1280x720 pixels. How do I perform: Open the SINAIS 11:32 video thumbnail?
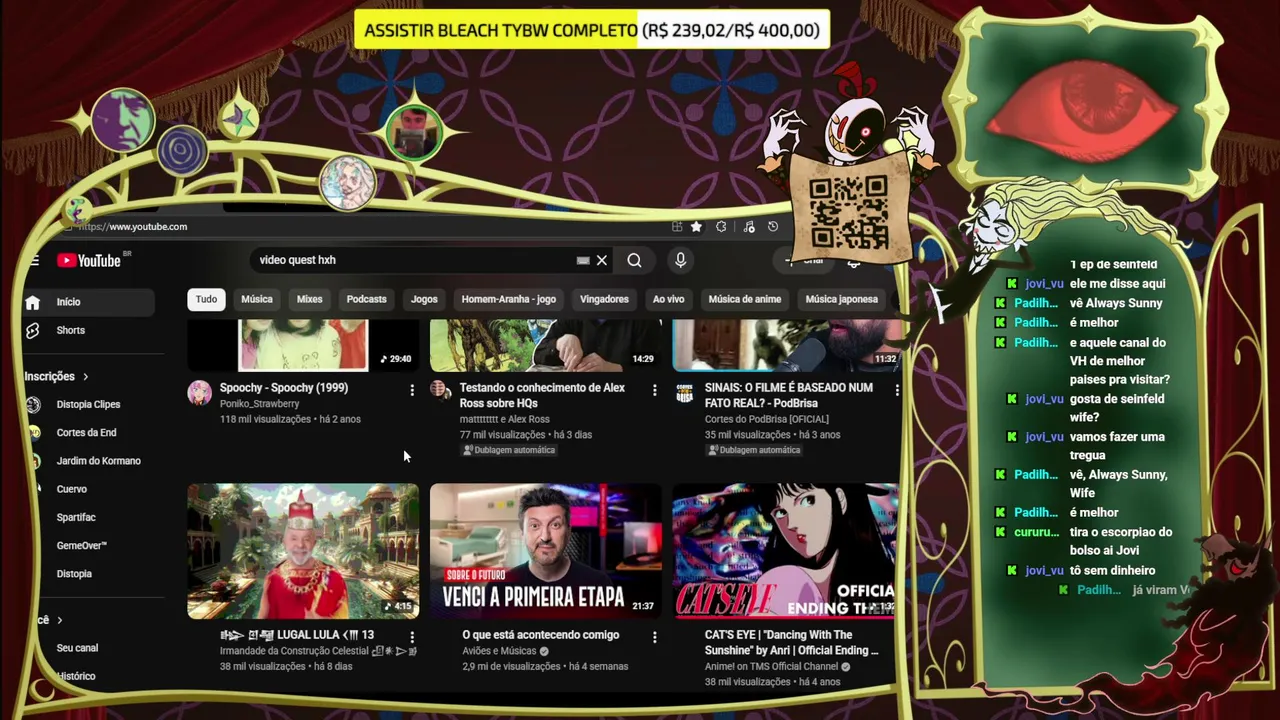[786, 345]
